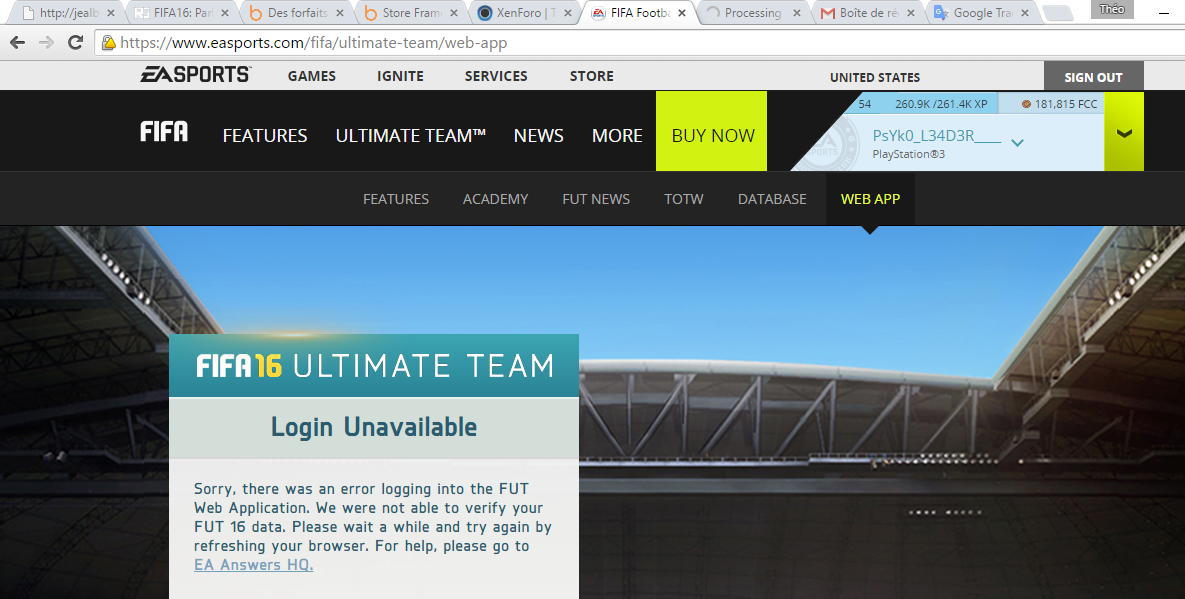Select the WEB APP sub-navigation item
Image resolution: width=1185 pixels, height=599 pixels.
(x=870, y=199)
